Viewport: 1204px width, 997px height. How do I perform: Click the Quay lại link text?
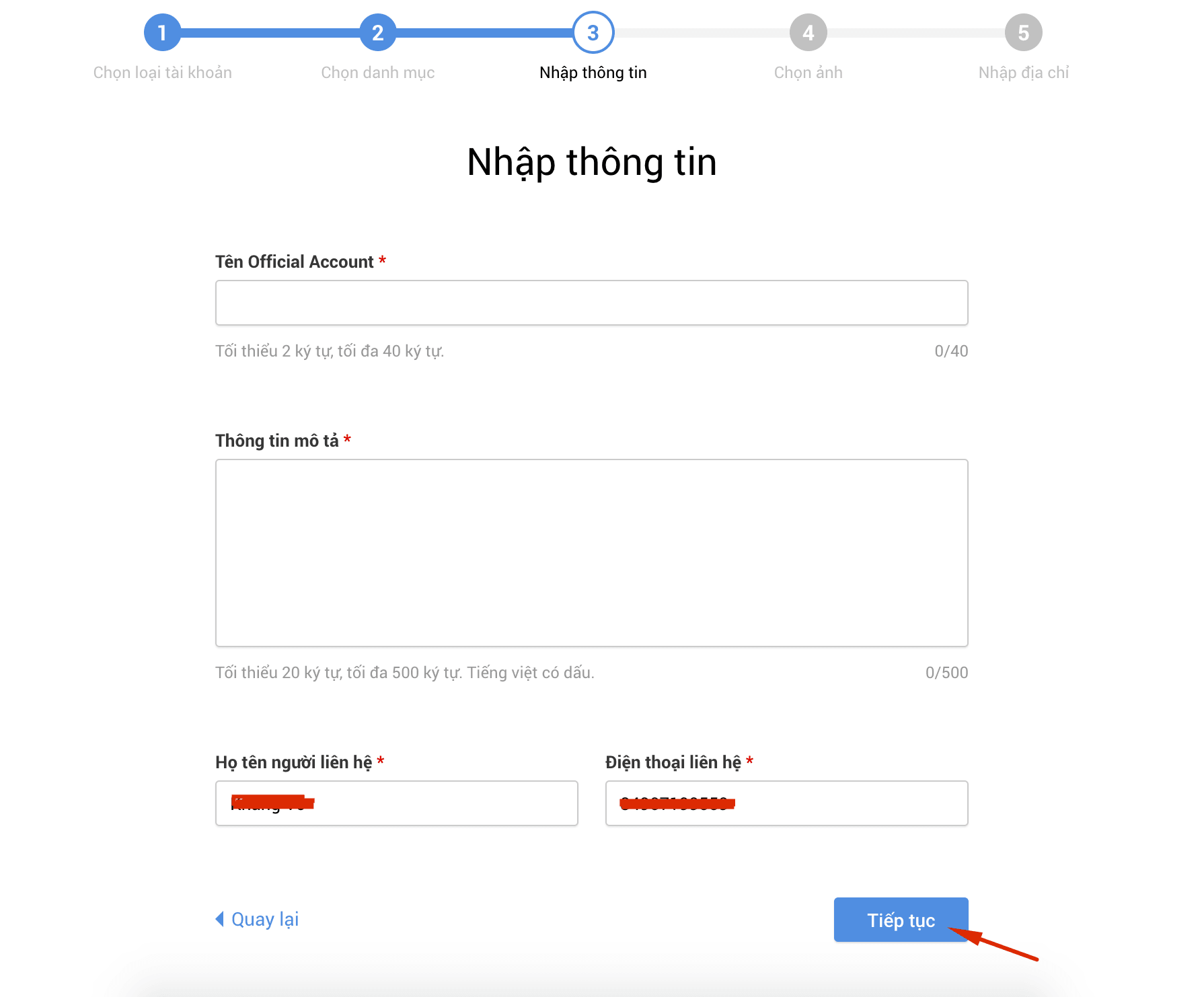click(x=265, y=919)
